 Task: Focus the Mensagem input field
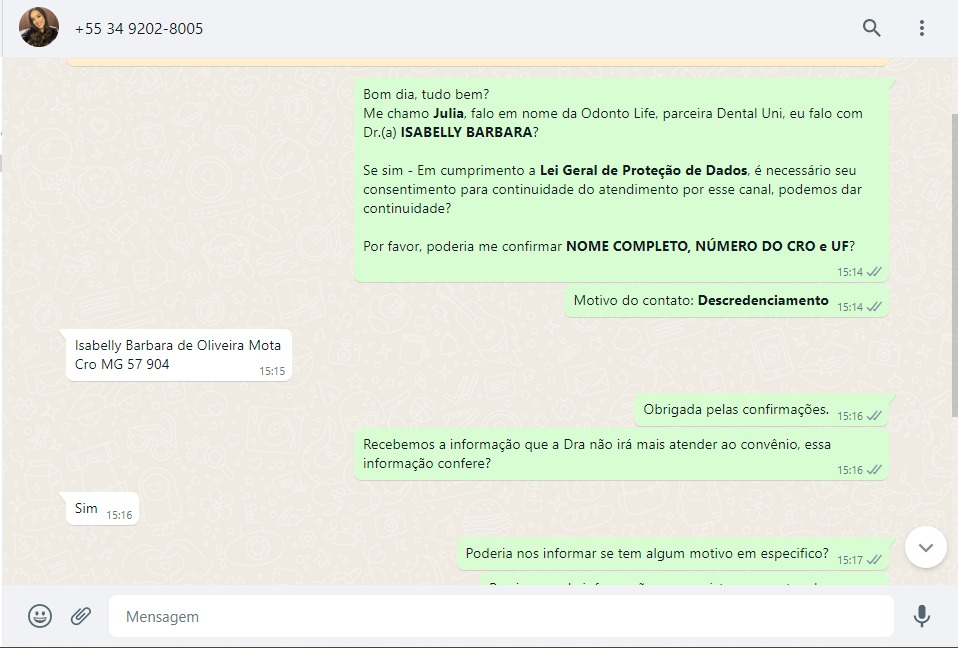(500, 617)
